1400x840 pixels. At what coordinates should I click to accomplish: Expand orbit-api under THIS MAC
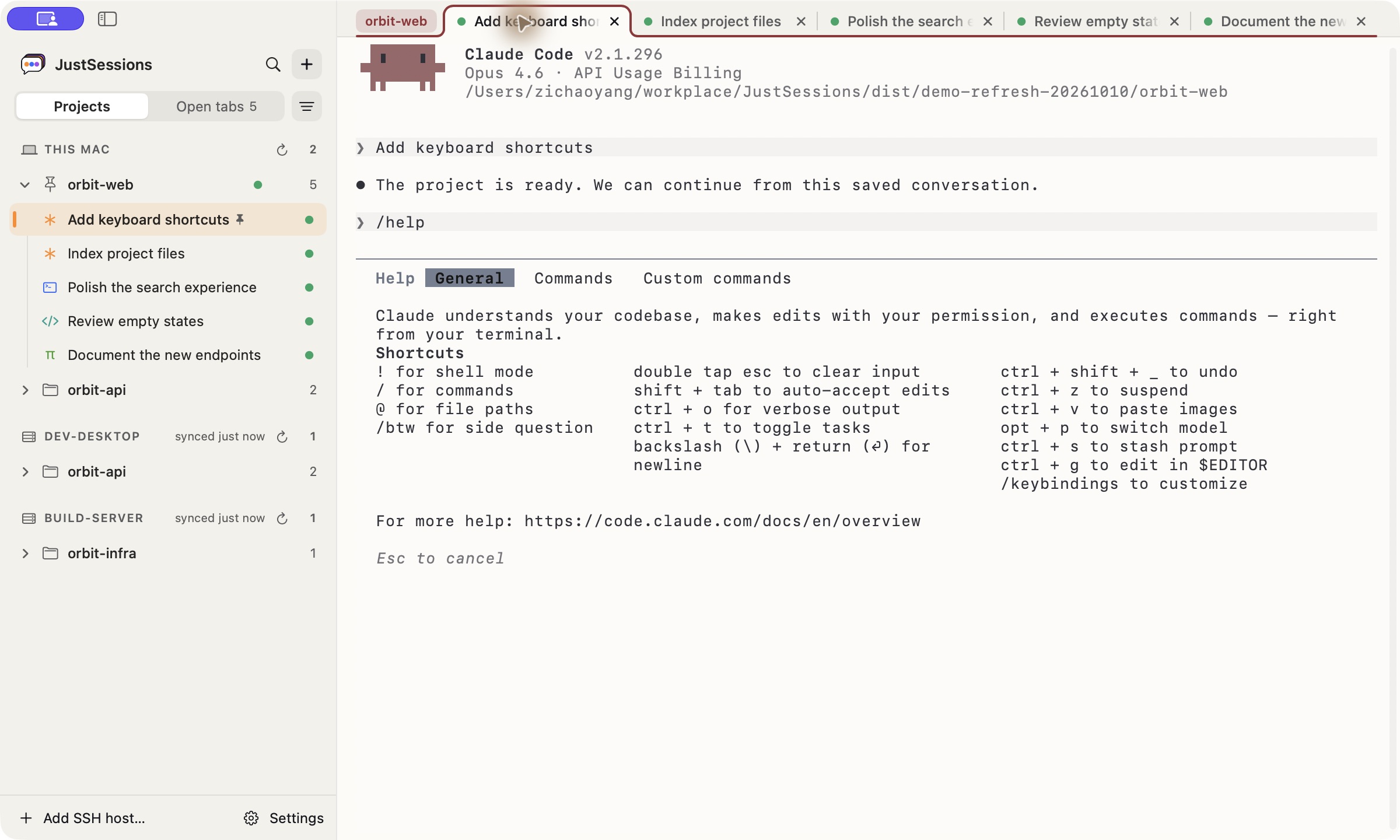(25, 390)
